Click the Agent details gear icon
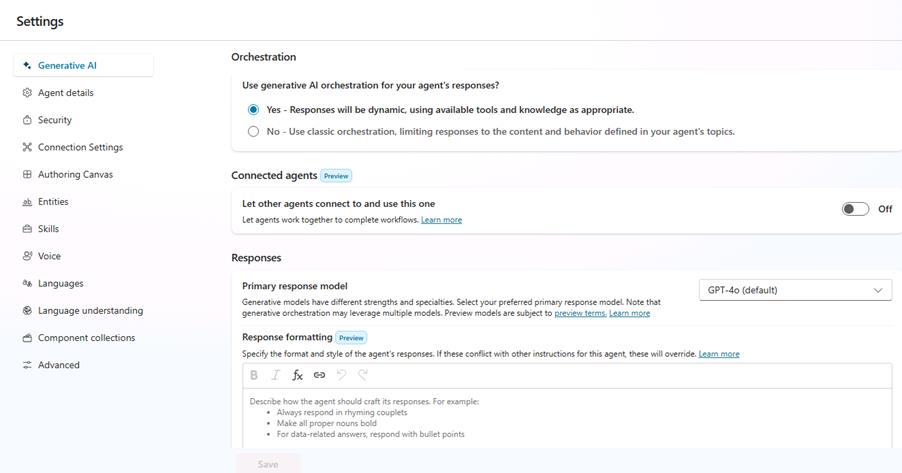 click(x=27, y=93)
